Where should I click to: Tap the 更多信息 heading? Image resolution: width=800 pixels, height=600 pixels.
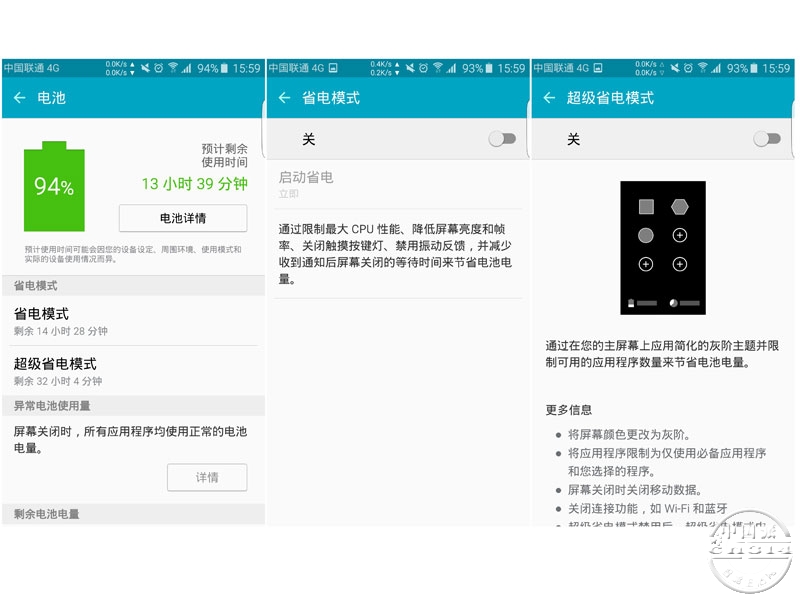569,410
